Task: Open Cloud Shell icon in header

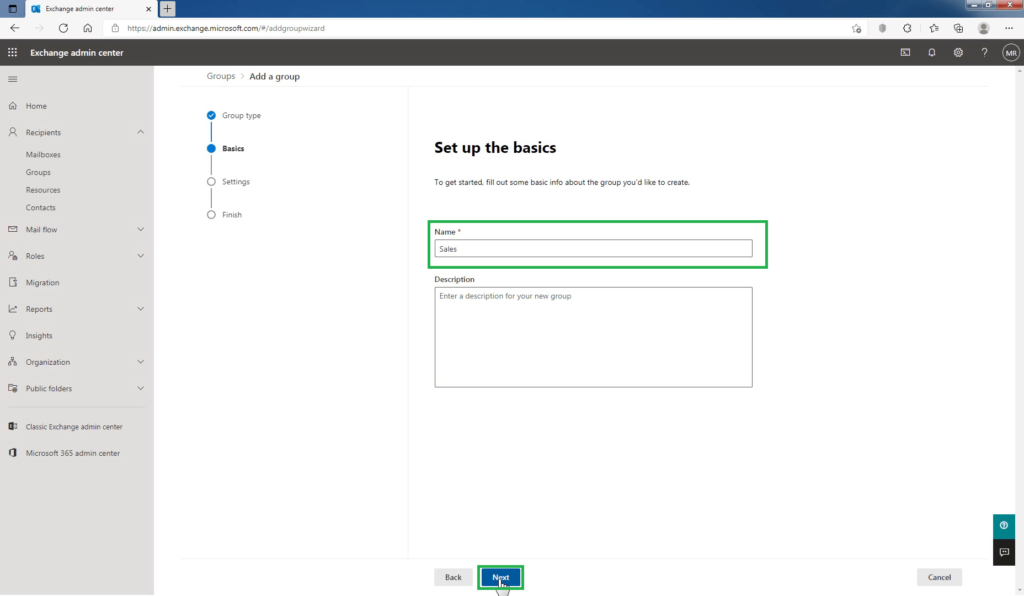Action: click(x=905, y=52)
